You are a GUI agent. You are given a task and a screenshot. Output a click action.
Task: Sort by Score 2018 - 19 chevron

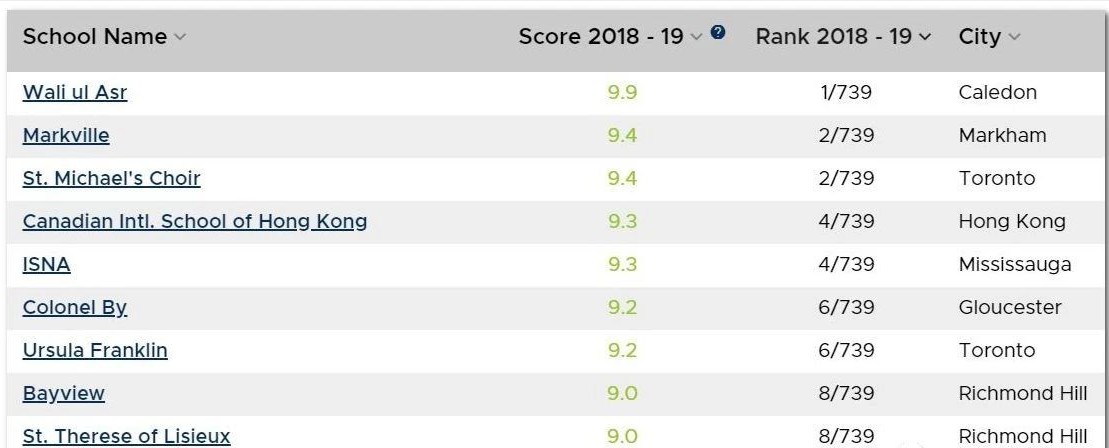(697, 37)
